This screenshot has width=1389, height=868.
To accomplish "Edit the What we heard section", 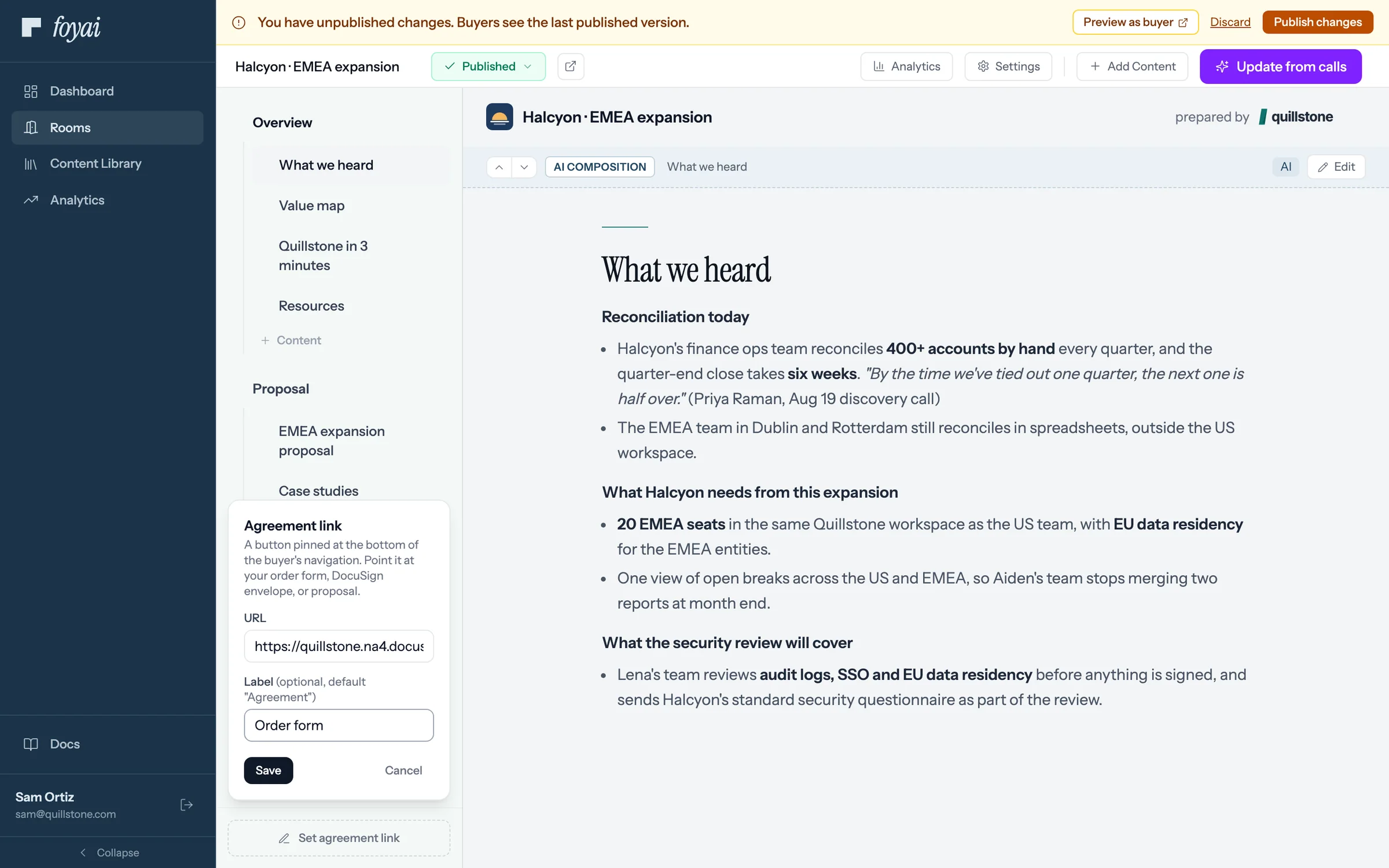I will pyautogui.click(x=1336, y=167).
